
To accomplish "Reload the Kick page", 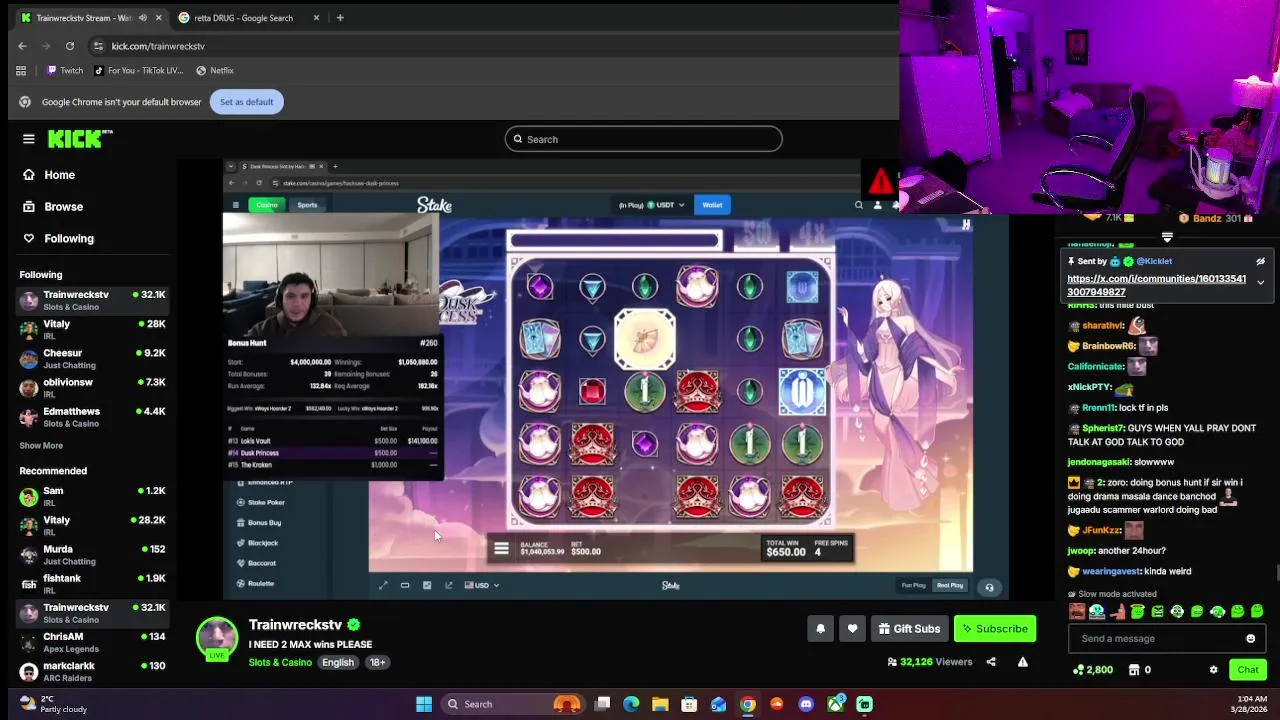I will (x=70, y=46).
